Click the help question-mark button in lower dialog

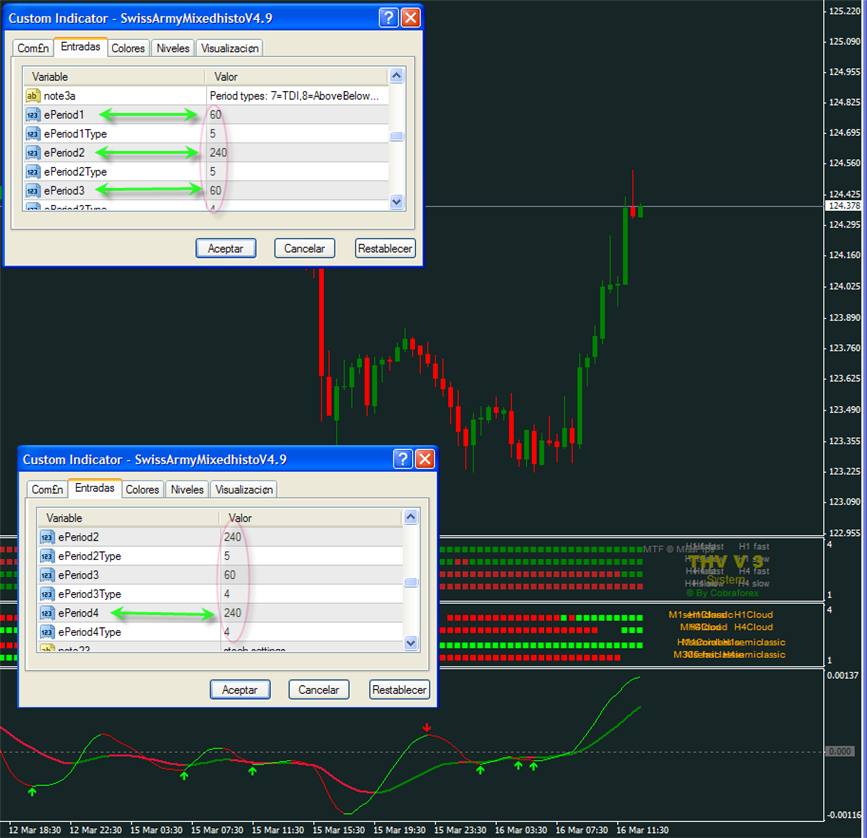coord(403,459)
